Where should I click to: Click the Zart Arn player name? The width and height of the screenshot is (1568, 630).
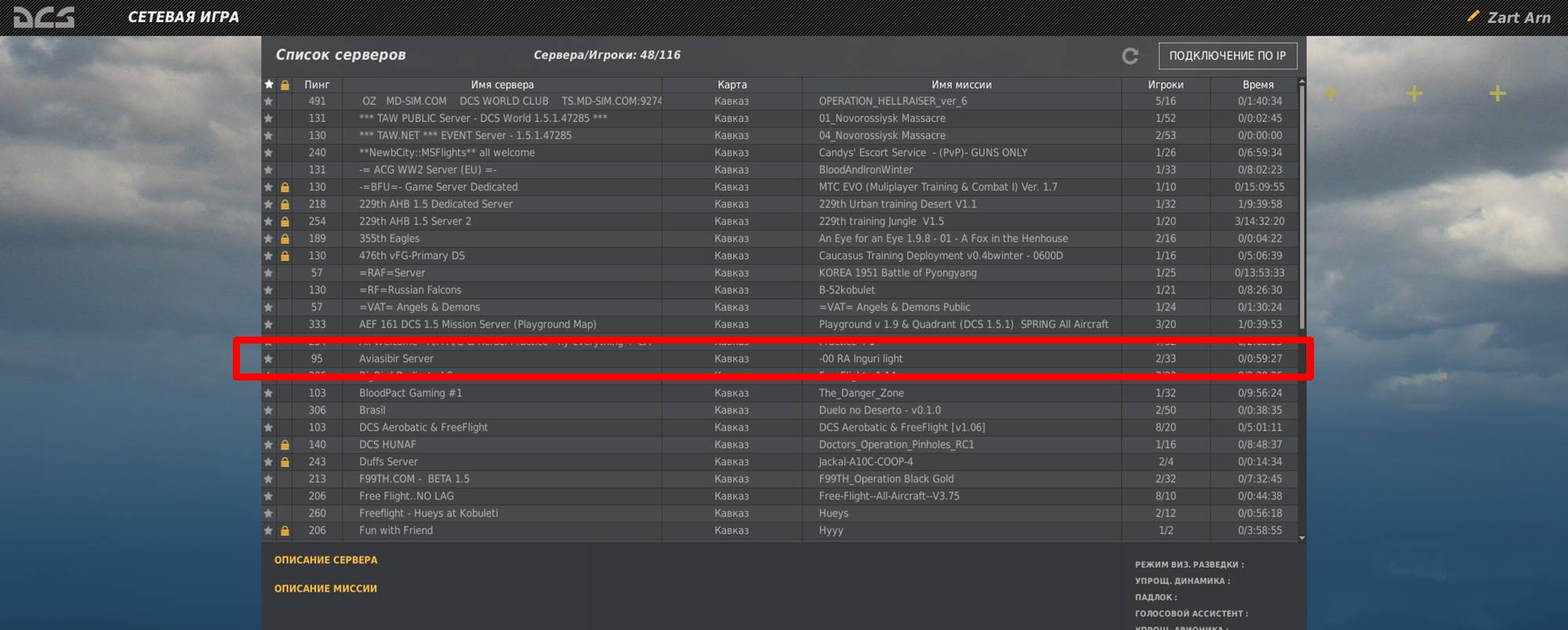click(x=1519, y=17)
